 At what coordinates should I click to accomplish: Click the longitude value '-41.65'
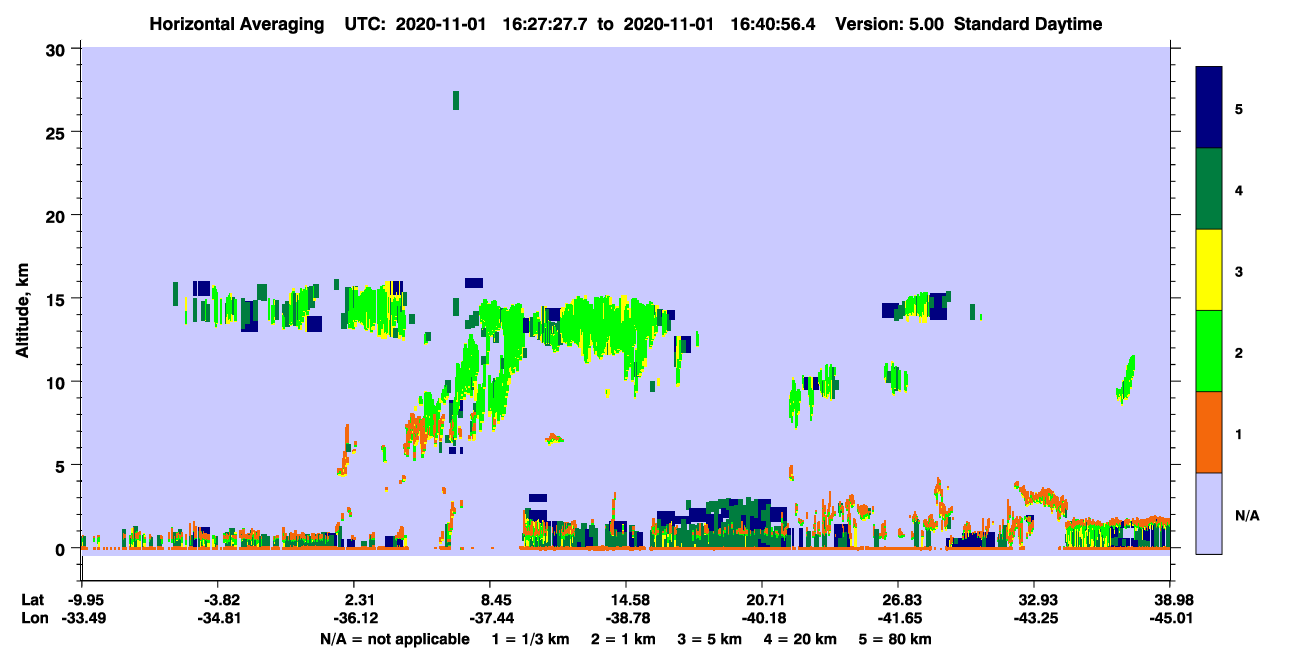(x=898, y=618)
